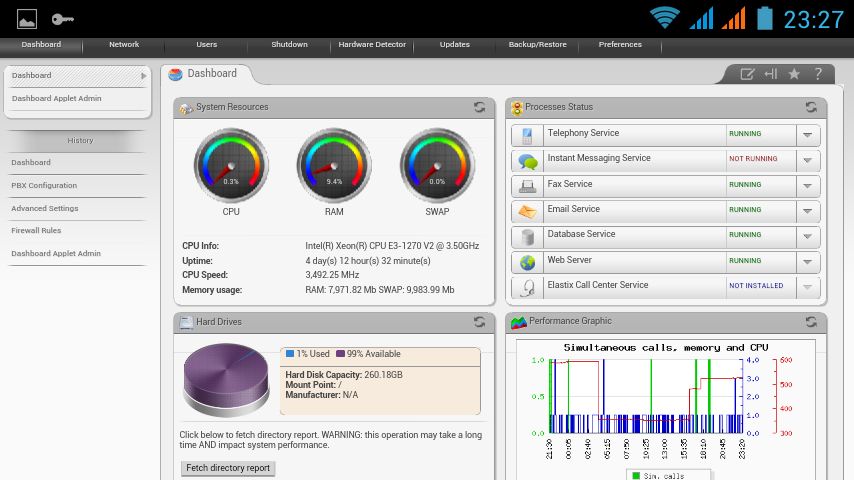854x480 pixels.
Task: Click the SWAP usage gauge
Action: 437,166
